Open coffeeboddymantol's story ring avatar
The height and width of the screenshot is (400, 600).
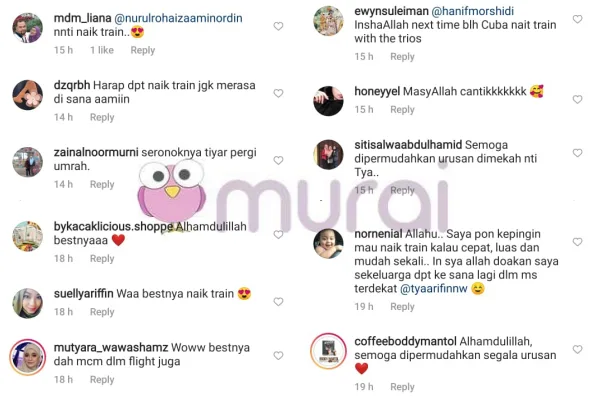[328, 351]
